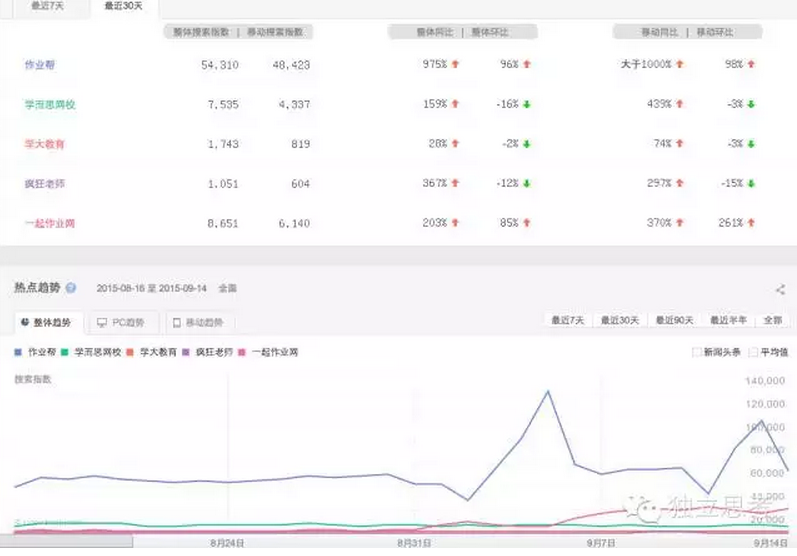The width and height of the screenshot is (797, 556).
Task: Switch to the top 最近7天 tab
Action: (x=44, y=6)
